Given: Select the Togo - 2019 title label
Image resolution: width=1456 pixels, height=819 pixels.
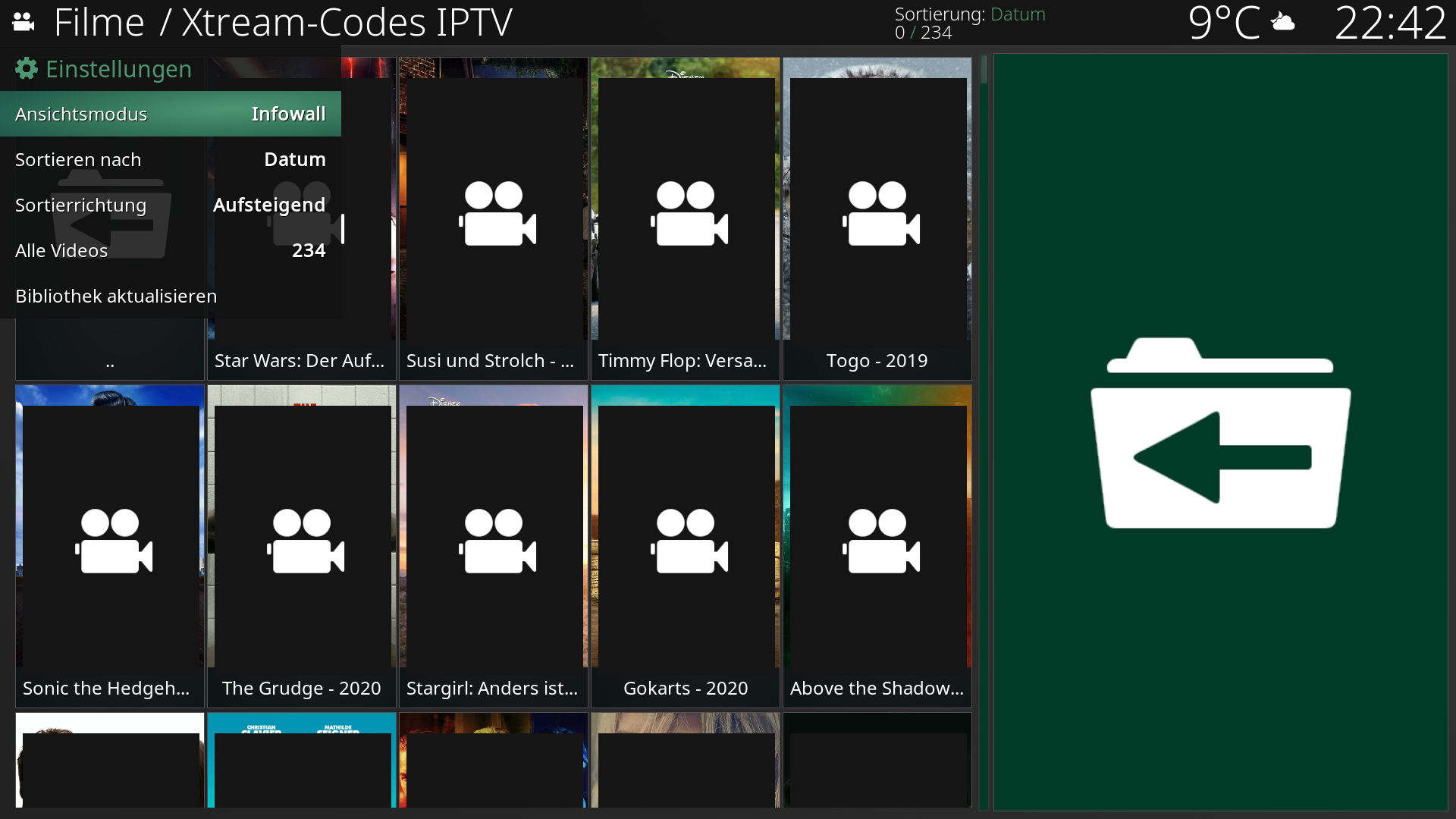Looking at the screenshot, I should (877, 361).
